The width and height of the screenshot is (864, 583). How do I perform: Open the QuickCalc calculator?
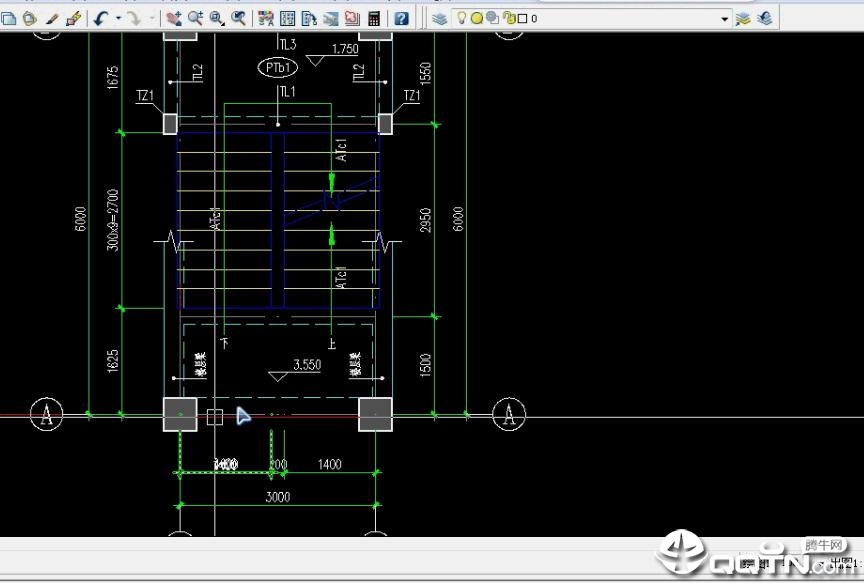pyautogui.click(x=374, y=18)
